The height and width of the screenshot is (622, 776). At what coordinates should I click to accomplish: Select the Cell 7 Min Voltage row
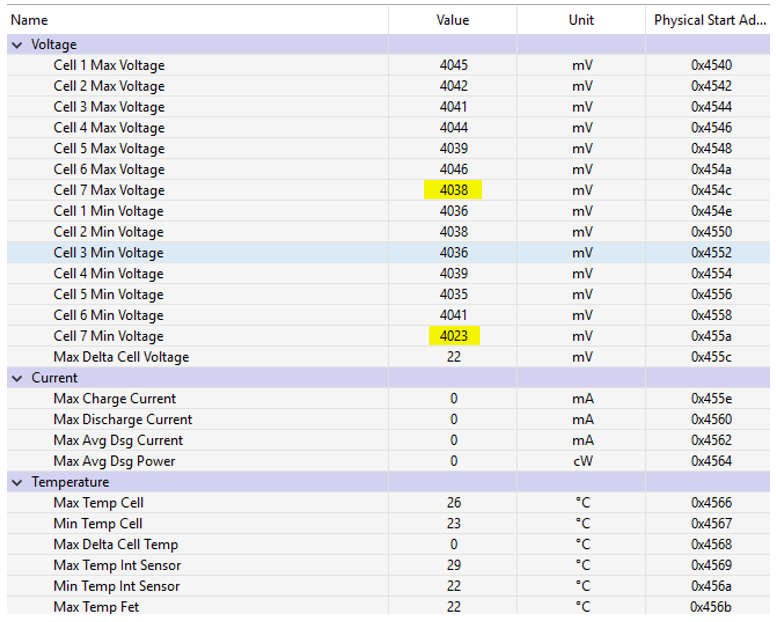(x=388, y=336)
